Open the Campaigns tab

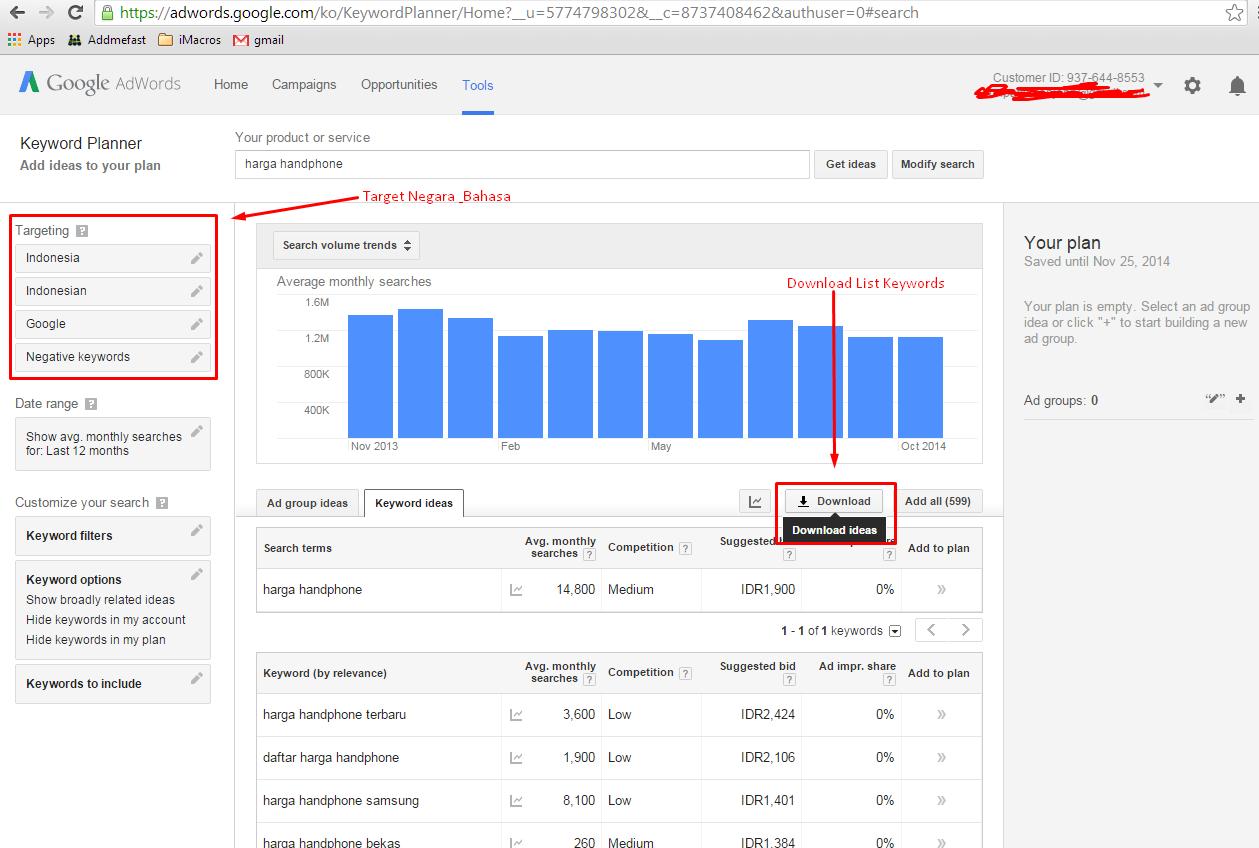[304, 85]
